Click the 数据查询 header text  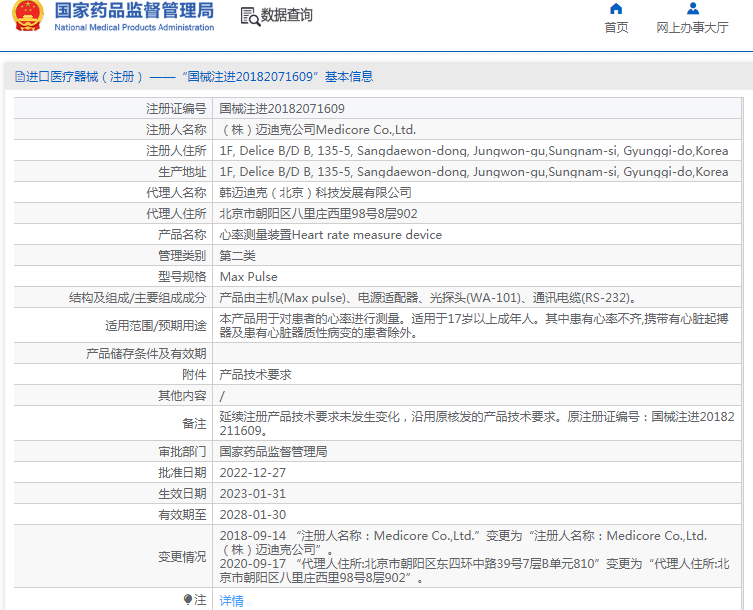click(x=287, y=16)
